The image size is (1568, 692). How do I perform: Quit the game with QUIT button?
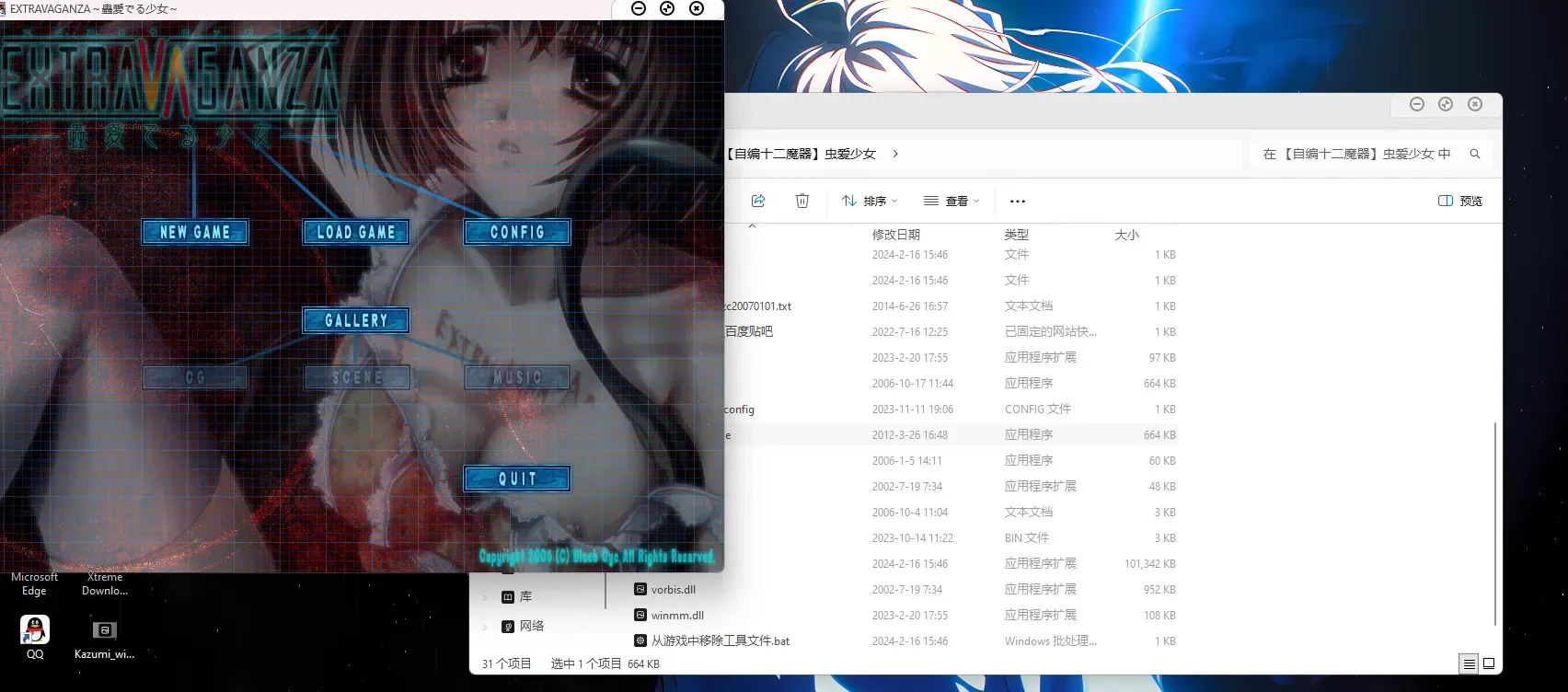517,479
